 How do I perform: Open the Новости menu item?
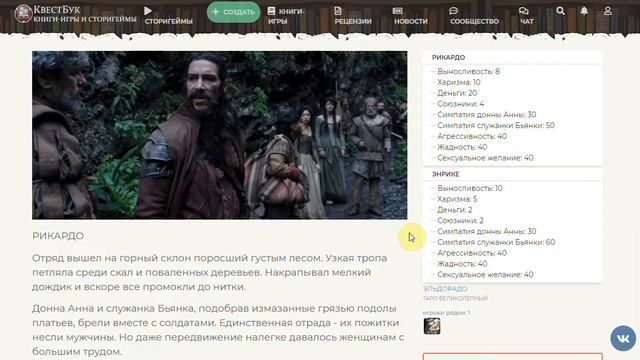click(411, 16)
